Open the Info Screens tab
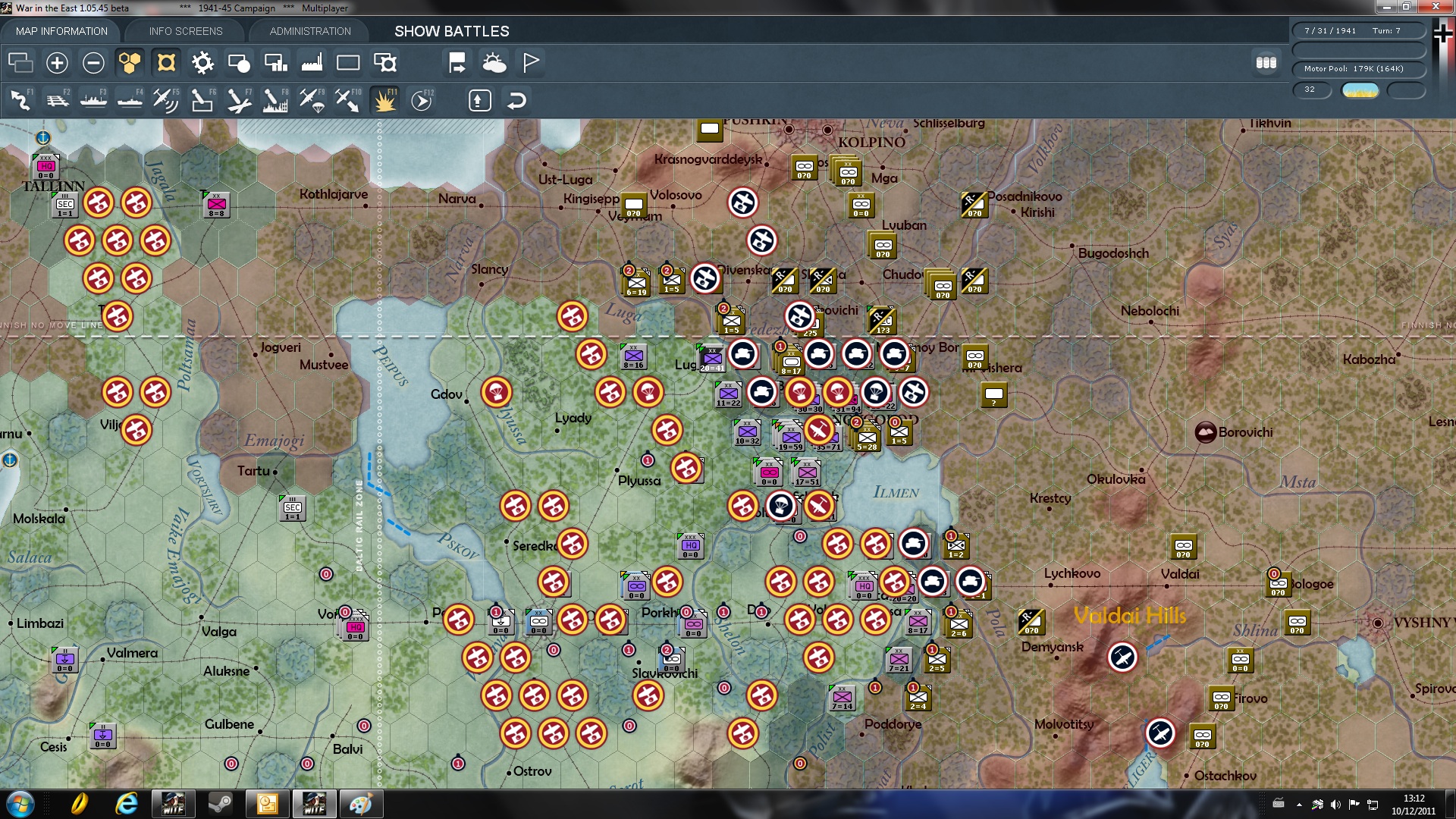This screenshot has height=819, width=1456. [x=186, y=31]
